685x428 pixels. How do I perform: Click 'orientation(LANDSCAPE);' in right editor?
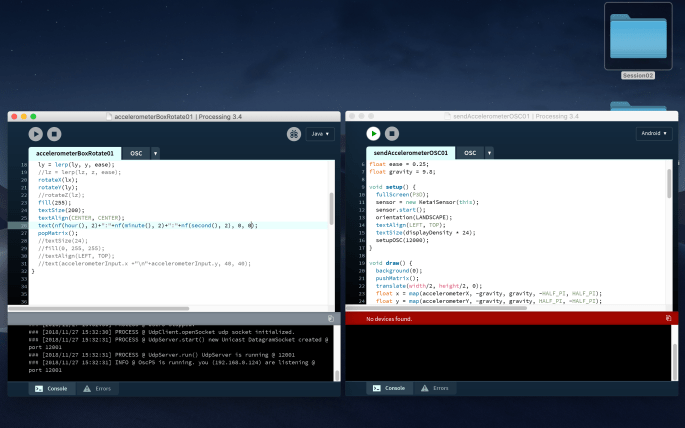(414, 217)
